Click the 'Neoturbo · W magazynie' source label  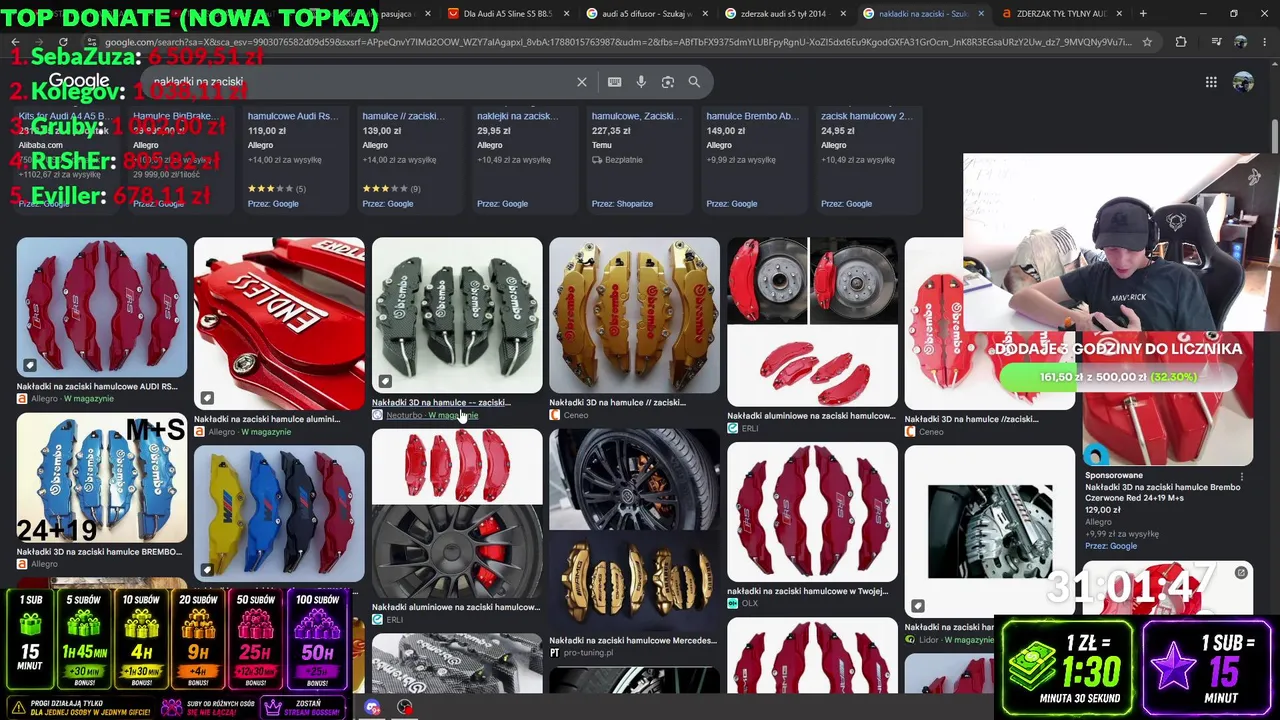tap(432, 415)
